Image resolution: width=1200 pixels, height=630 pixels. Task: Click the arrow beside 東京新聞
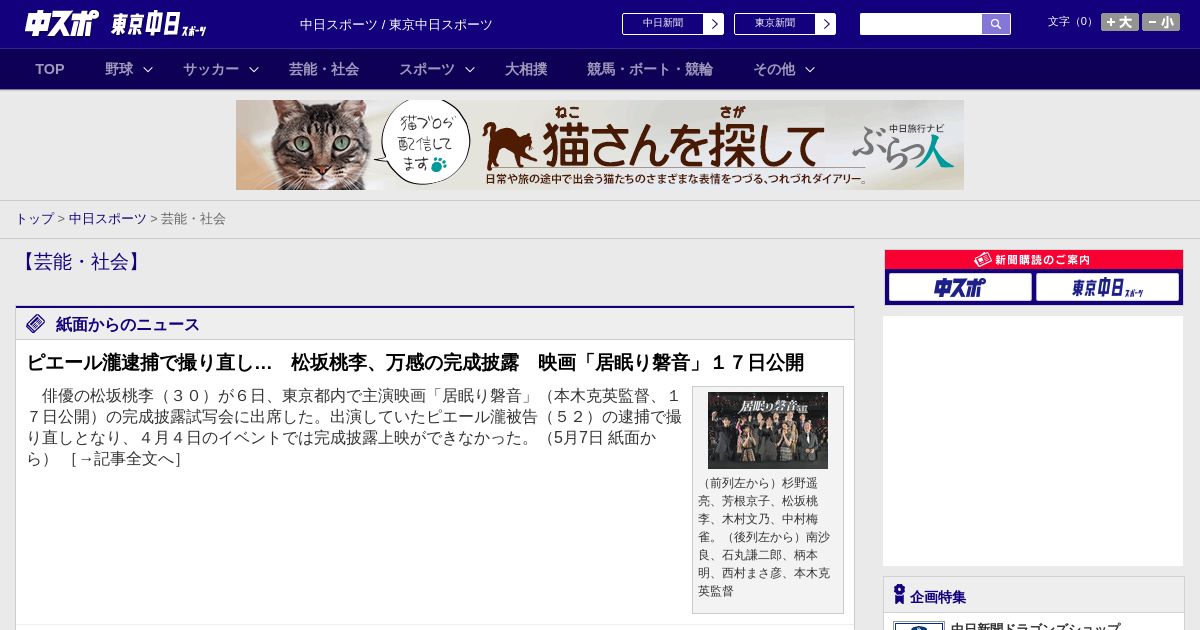pyautogui.click(x=826, y=24)
